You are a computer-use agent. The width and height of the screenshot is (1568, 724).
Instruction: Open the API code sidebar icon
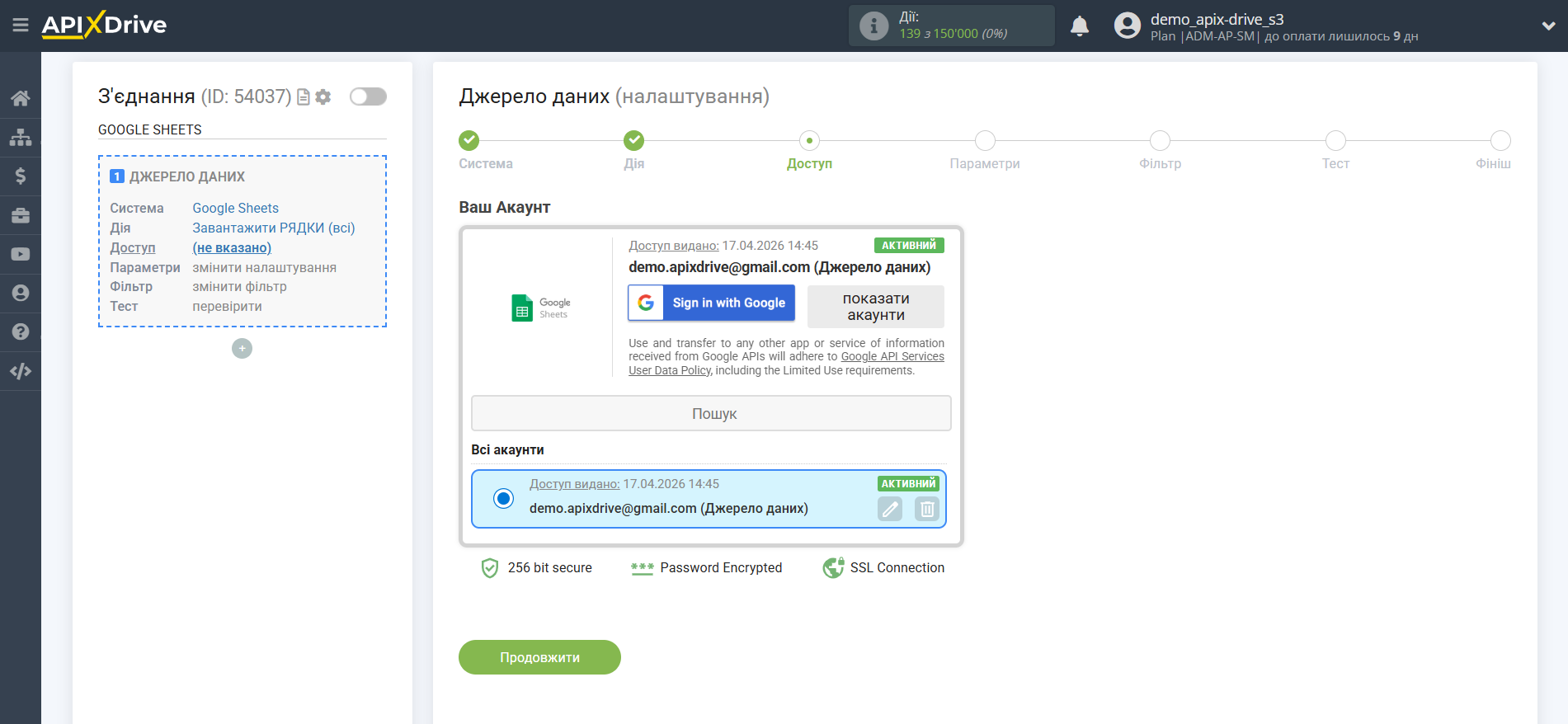(x=21, y=371)
